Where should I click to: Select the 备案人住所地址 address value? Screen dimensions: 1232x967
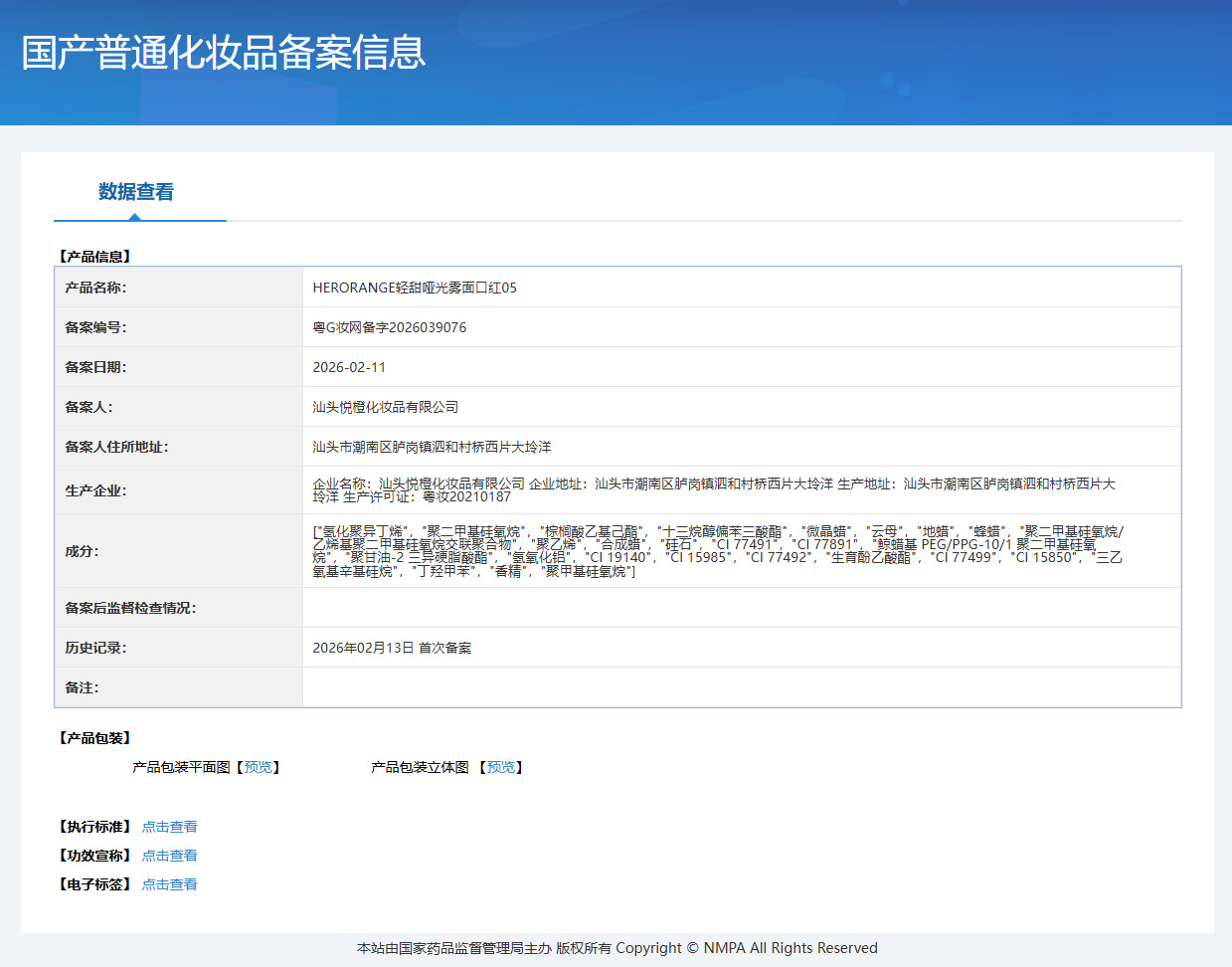(x=432, y=447)
